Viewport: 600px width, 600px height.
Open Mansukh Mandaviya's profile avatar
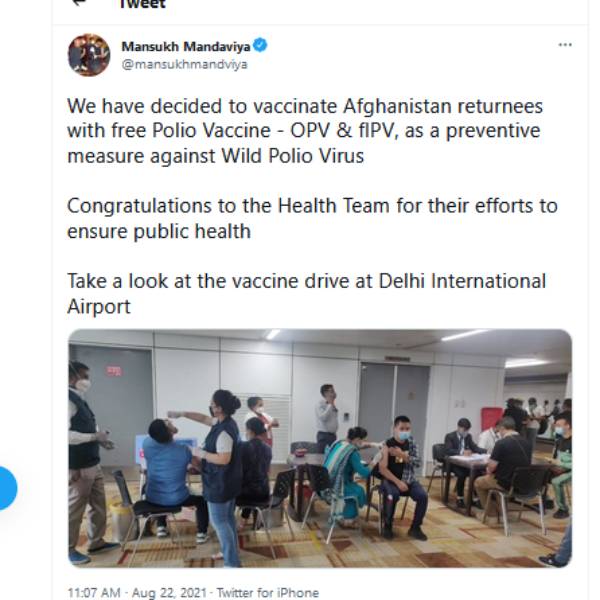pos(89,55)
